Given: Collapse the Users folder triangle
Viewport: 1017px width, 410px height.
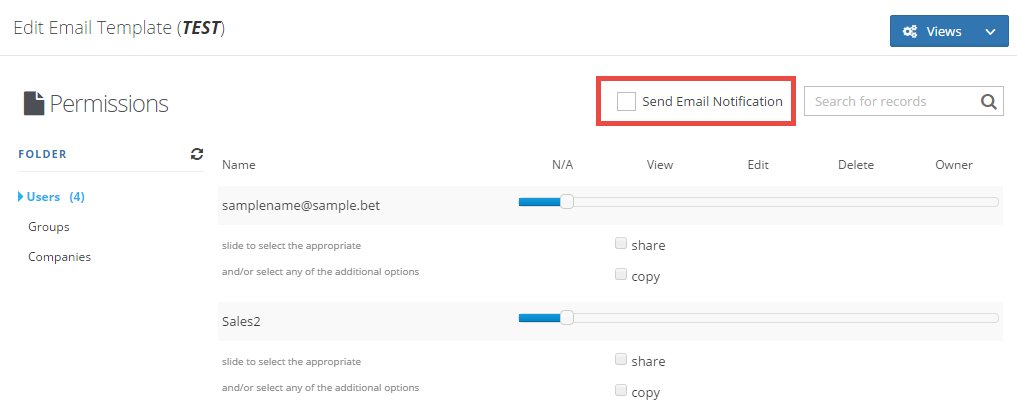Looking at the screenshot, I should [21, 197].
